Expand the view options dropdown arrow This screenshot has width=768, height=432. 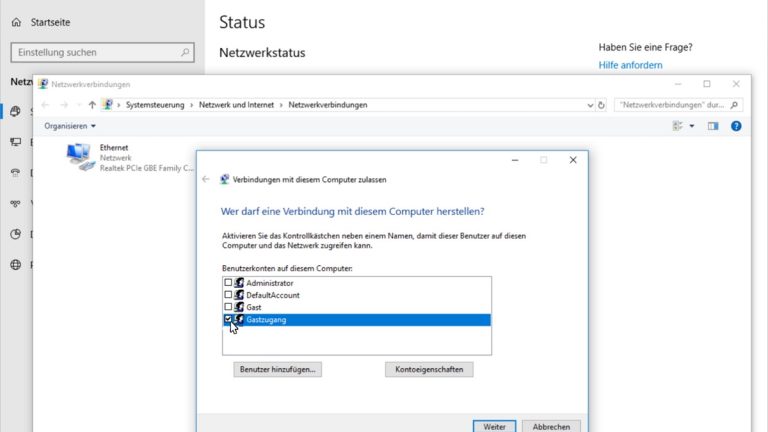tap(690, 126)
